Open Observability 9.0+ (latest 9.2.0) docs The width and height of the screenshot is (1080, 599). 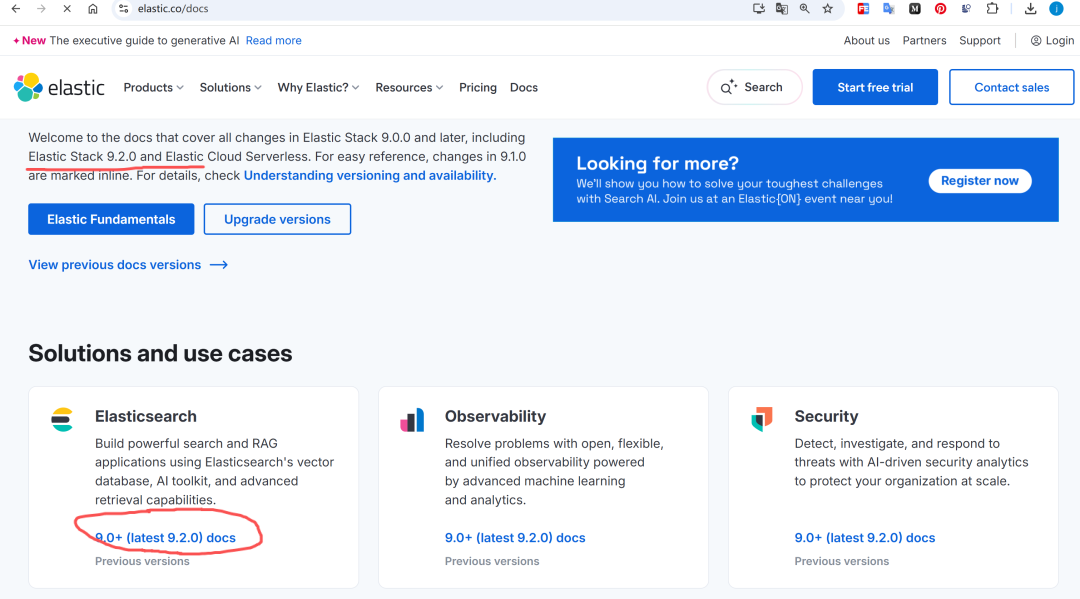(x=515, y=538)
